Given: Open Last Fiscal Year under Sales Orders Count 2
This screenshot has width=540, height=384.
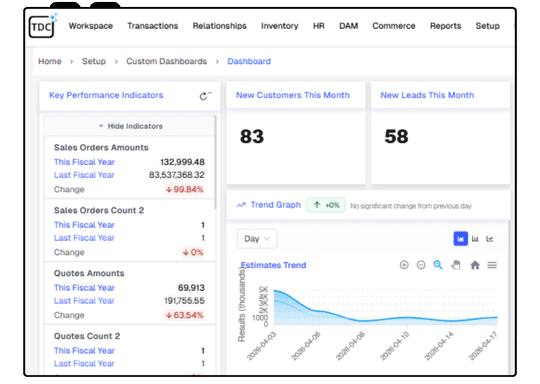Looking at the screenshot, I should pyautogui.click(x=84, y=238).
